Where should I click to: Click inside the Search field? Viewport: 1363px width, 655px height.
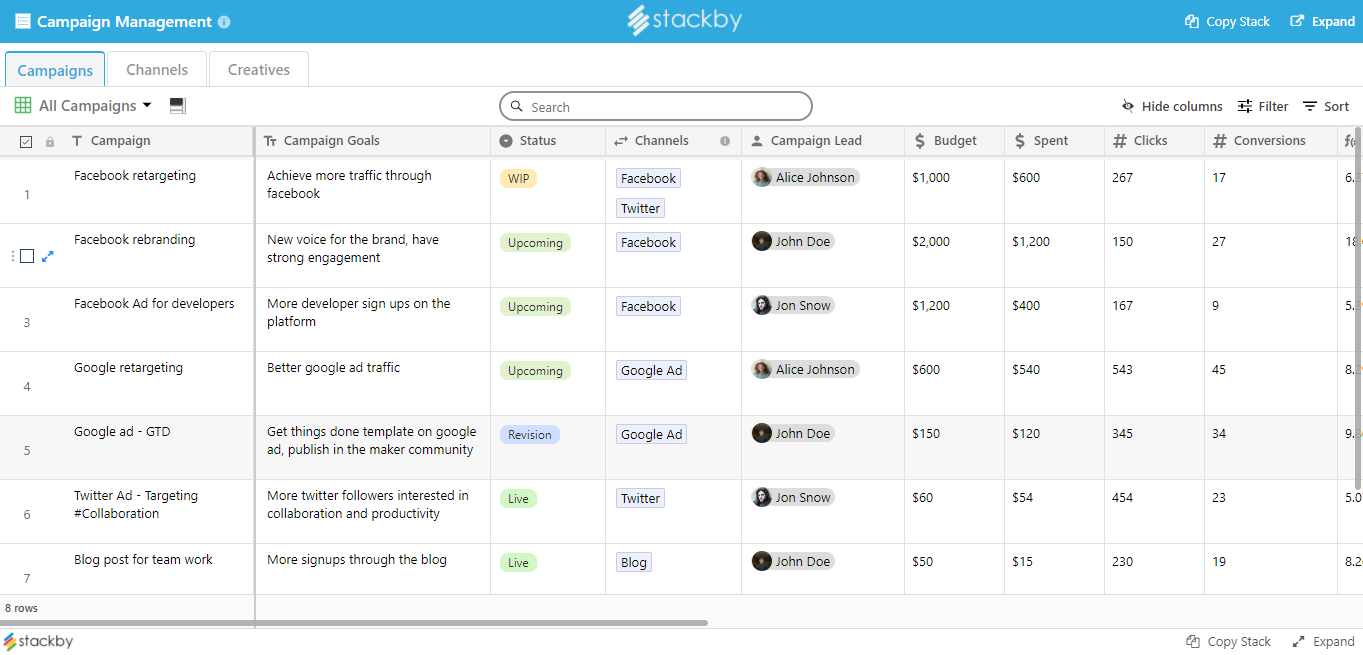click(x=656, y=107)
